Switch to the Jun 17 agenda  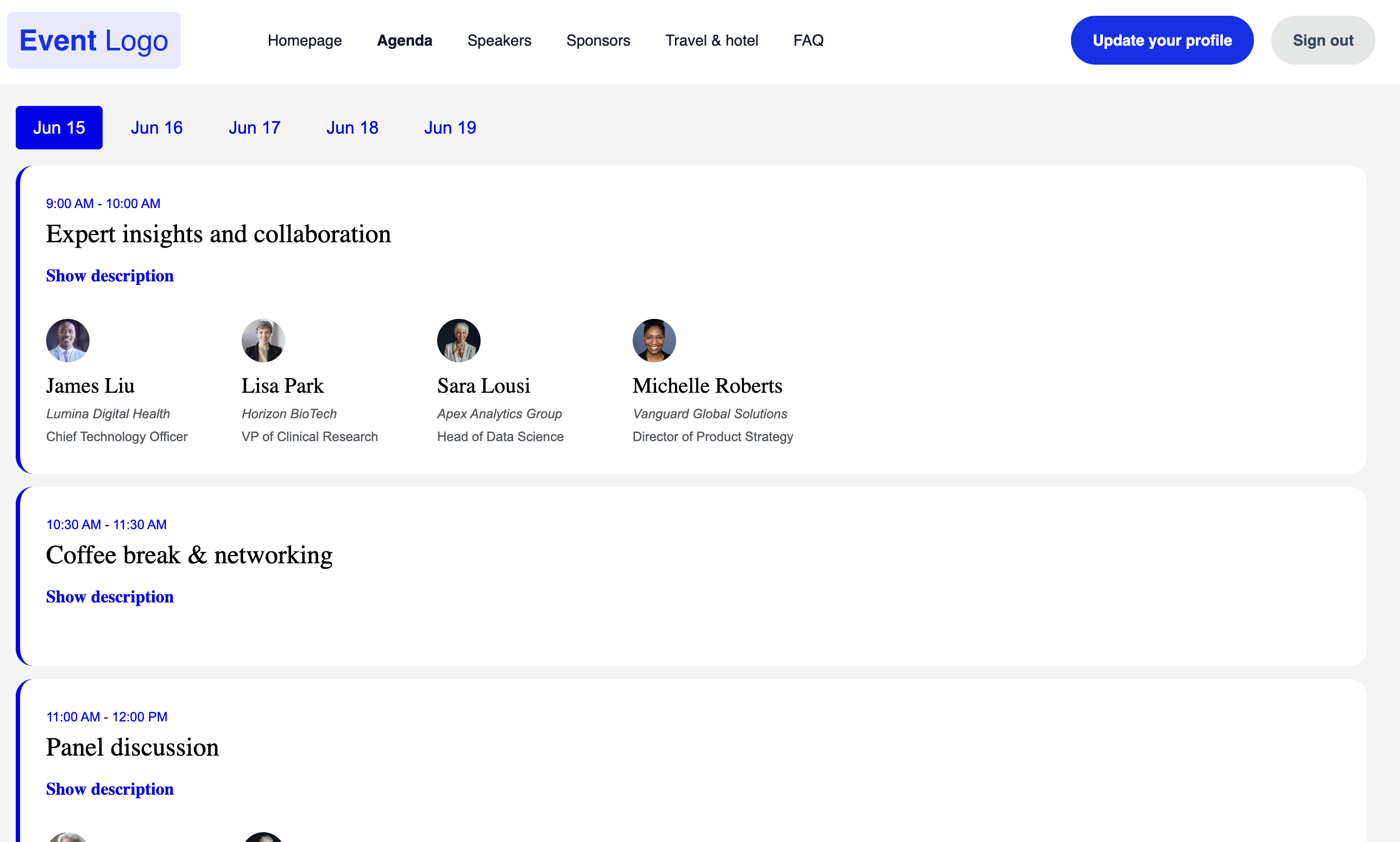(x=255, y=128)
